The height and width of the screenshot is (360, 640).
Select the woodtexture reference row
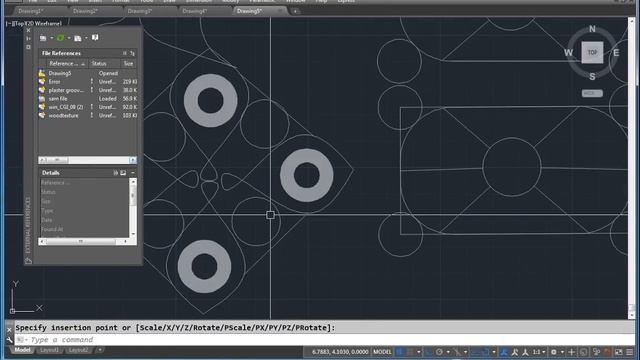87,116
